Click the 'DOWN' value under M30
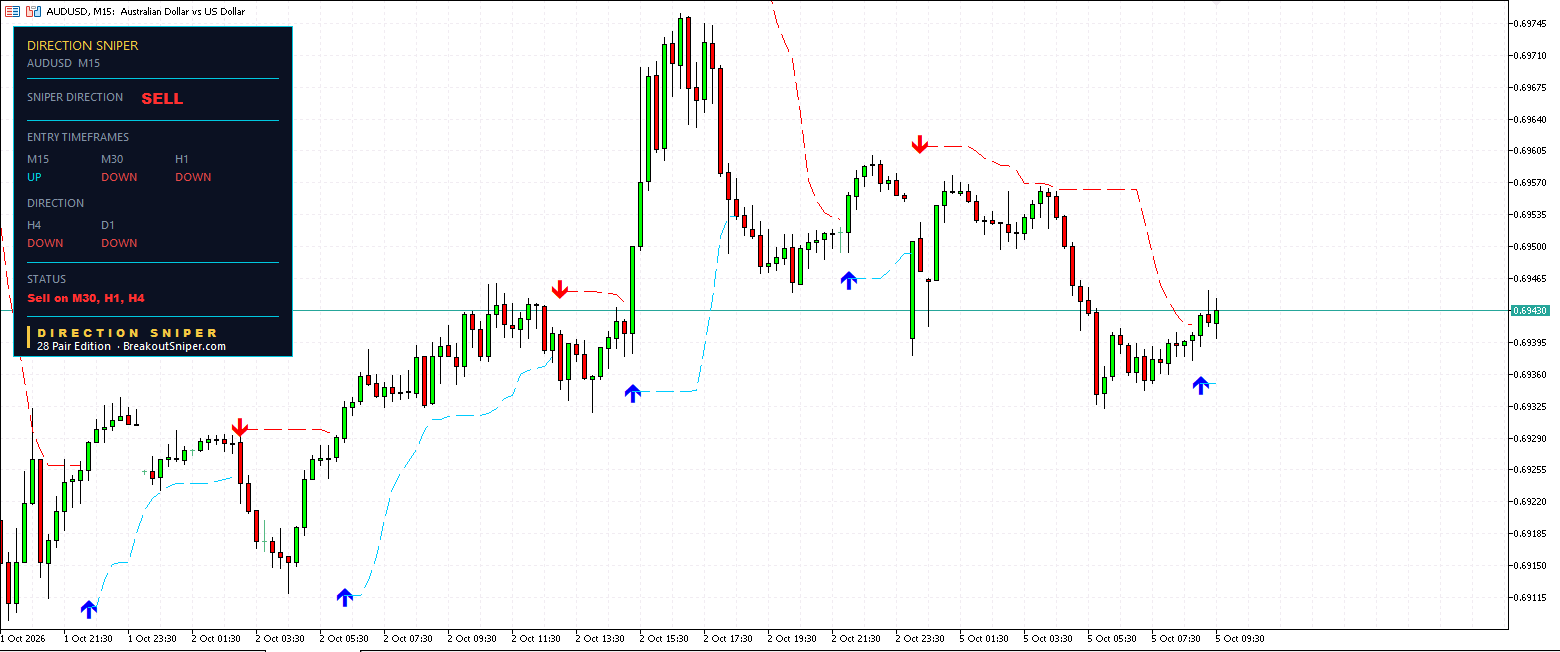The height and width of the screenshot is (652, 1560). tap(119, 177)
